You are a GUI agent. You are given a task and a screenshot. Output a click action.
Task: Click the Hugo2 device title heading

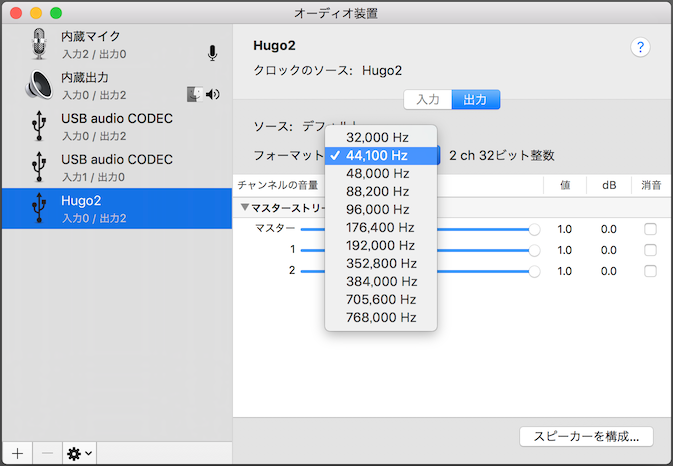pyautogui.click(x=274, y=45)
